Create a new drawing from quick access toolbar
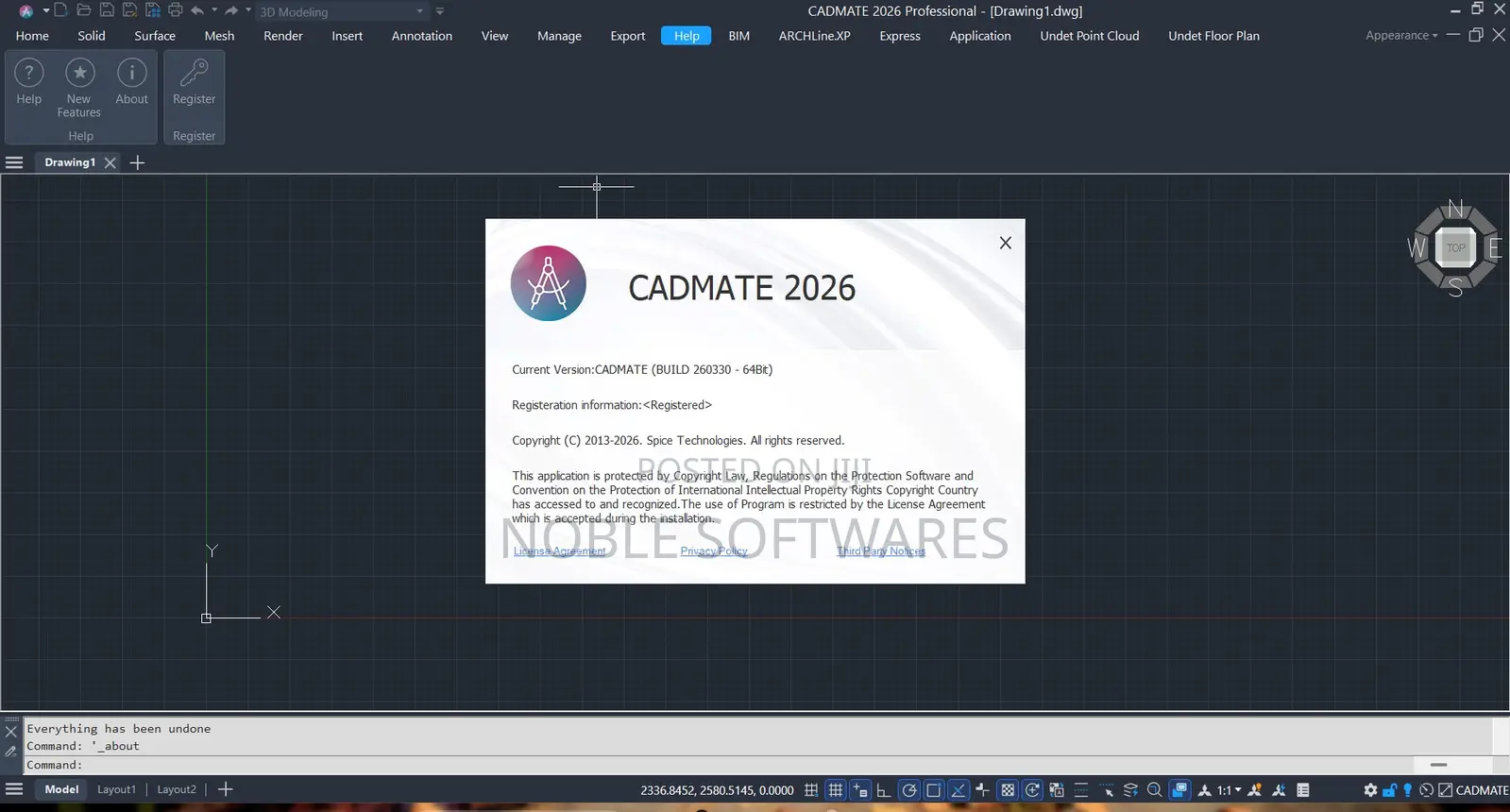The width and height of the screenshot is (1510, 812). (60, 10)
